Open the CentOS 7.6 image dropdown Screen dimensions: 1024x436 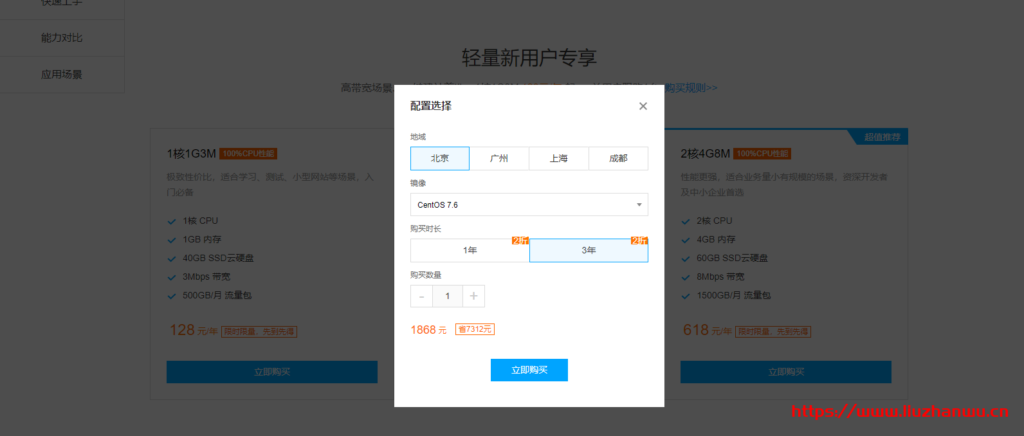point(529,204)
